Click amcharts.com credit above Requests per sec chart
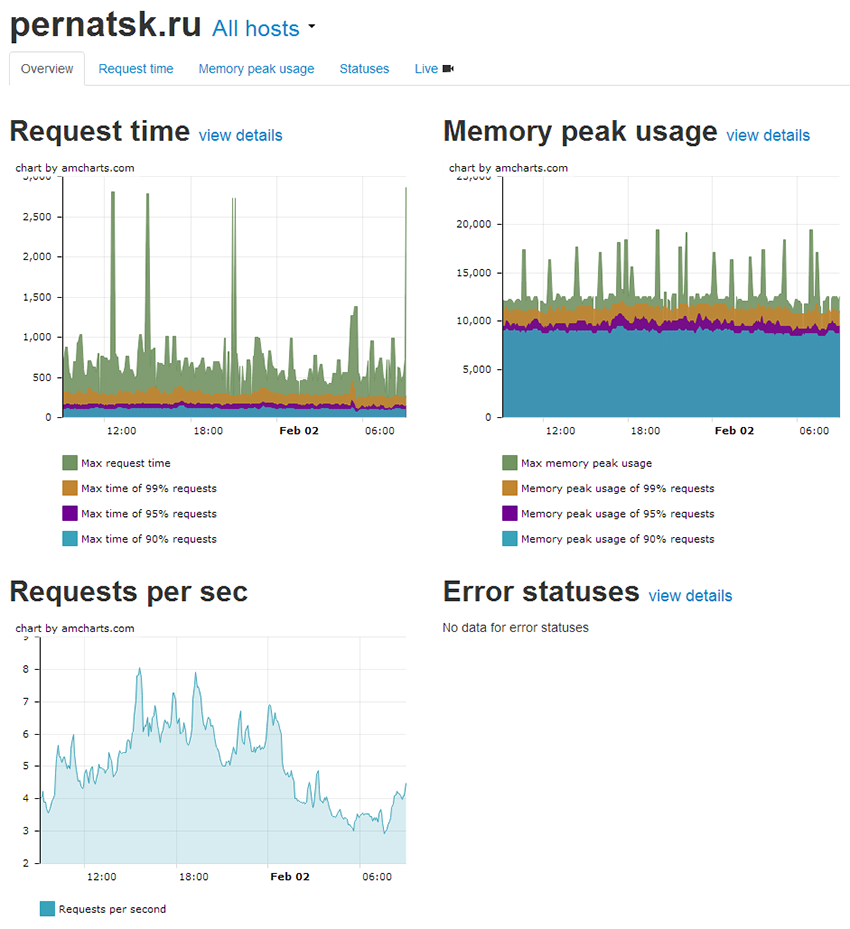This screenshot has width=850, height=929. [x=75, y=628]
